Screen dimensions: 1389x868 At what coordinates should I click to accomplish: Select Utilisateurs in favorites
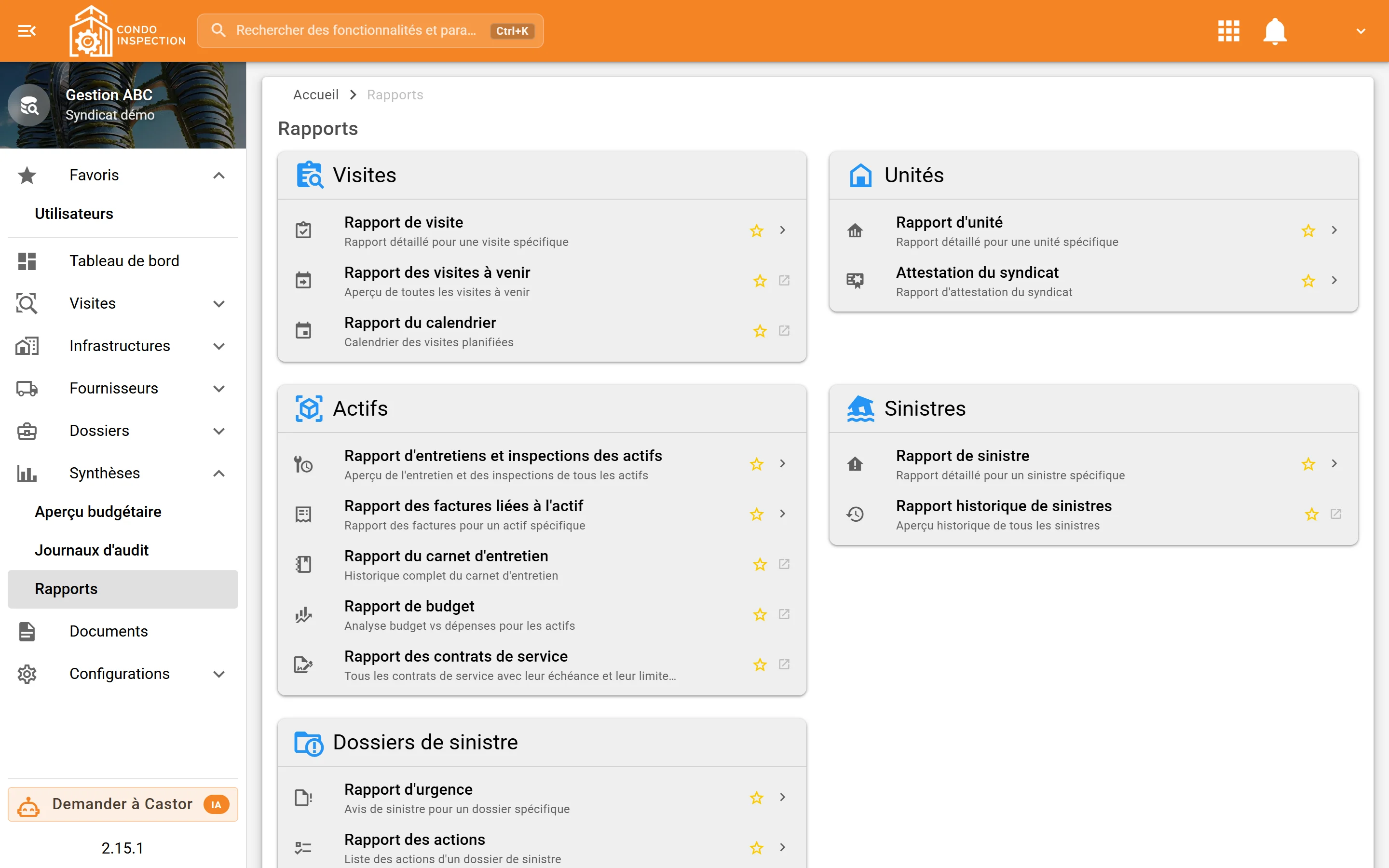[x=123, y=214]
